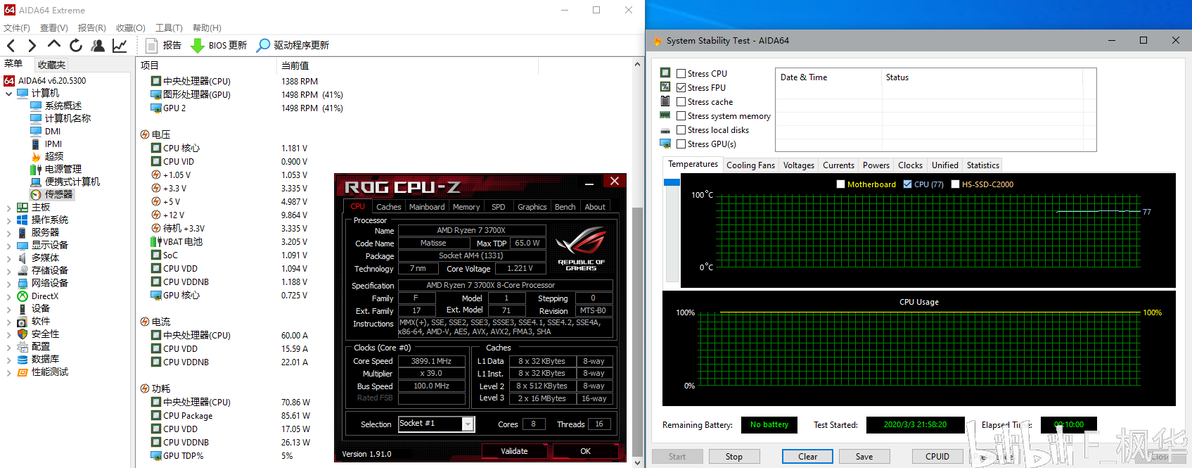
Task: Click the Stop button in Stability Test
Action: coord(734,457)
